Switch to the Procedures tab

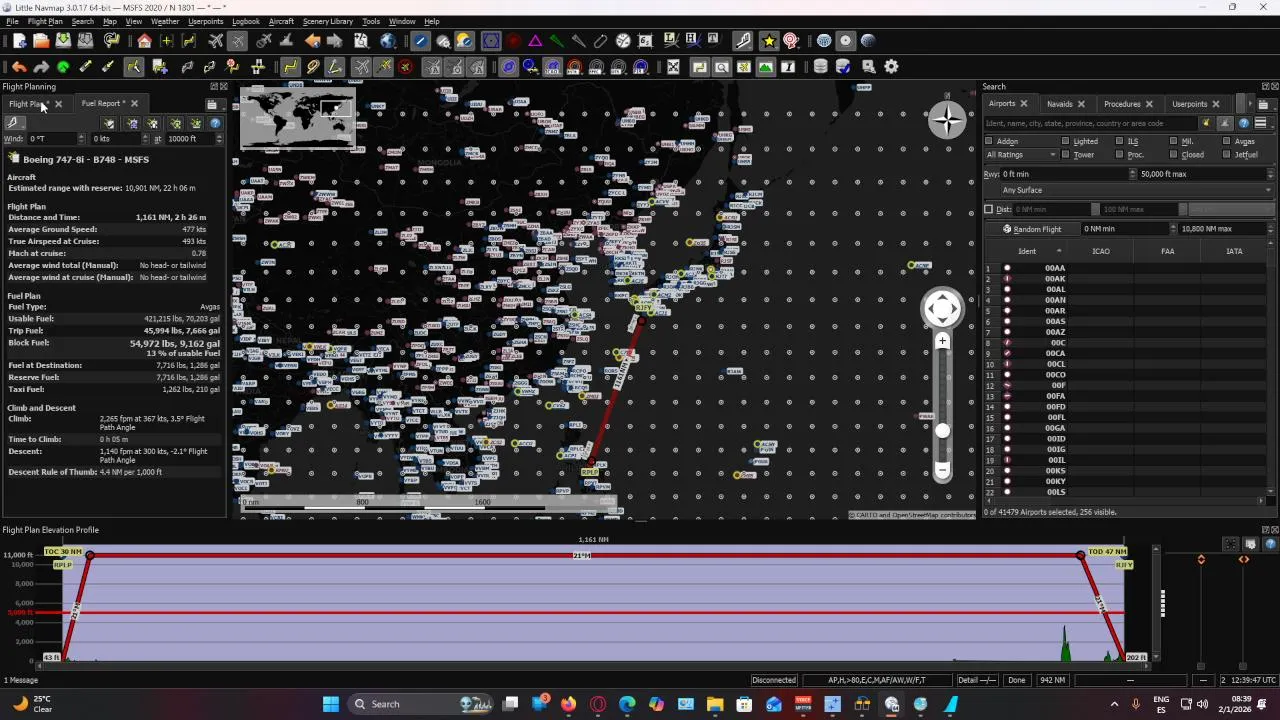[x=1122, y=104]
